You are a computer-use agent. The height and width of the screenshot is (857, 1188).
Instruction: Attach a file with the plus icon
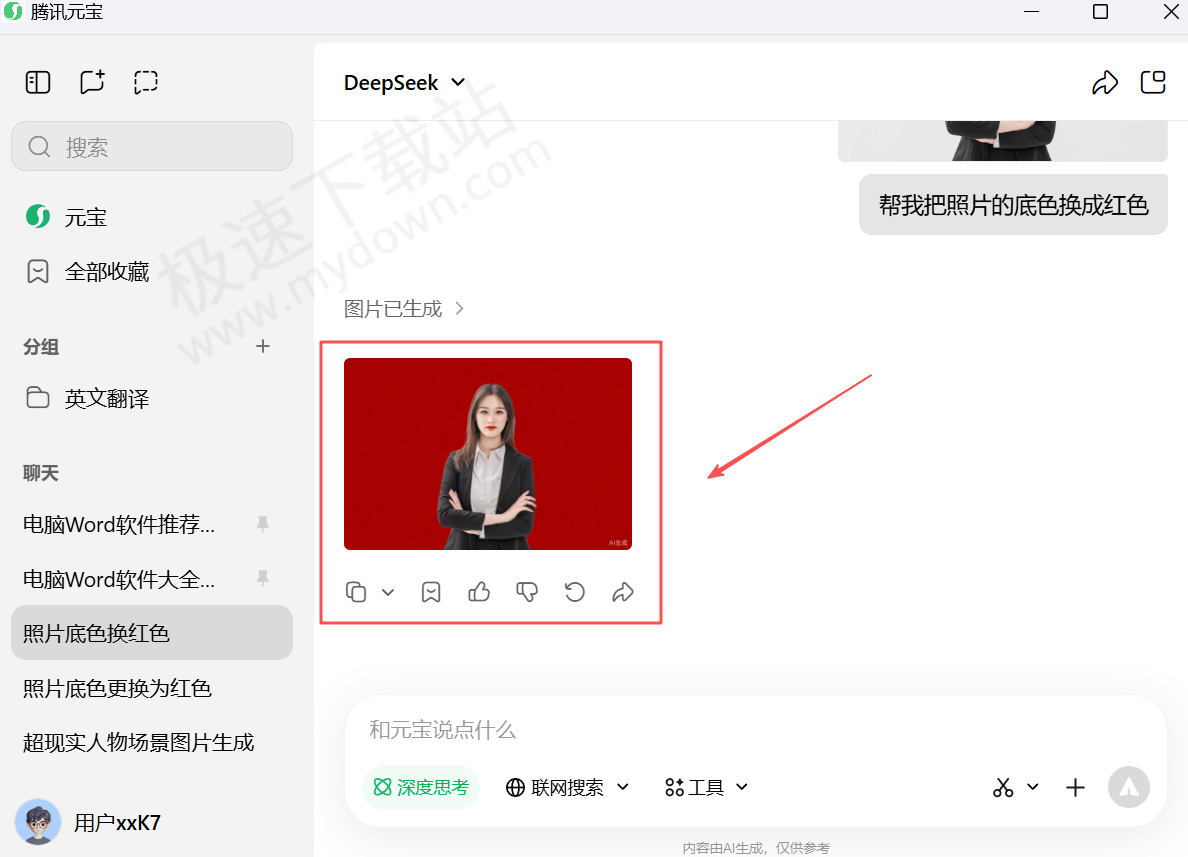click(1075, 787)
